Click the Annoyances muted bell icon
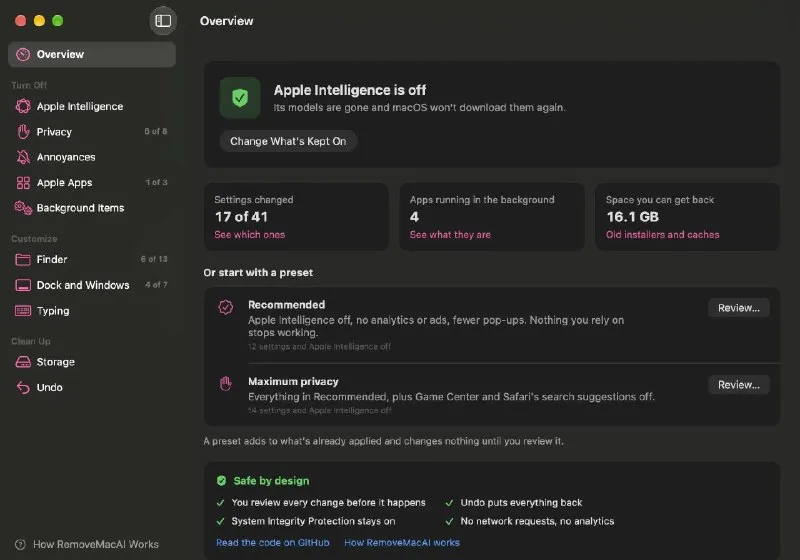The height and width of the screenshot is (560, 800). tap(23, 157)
